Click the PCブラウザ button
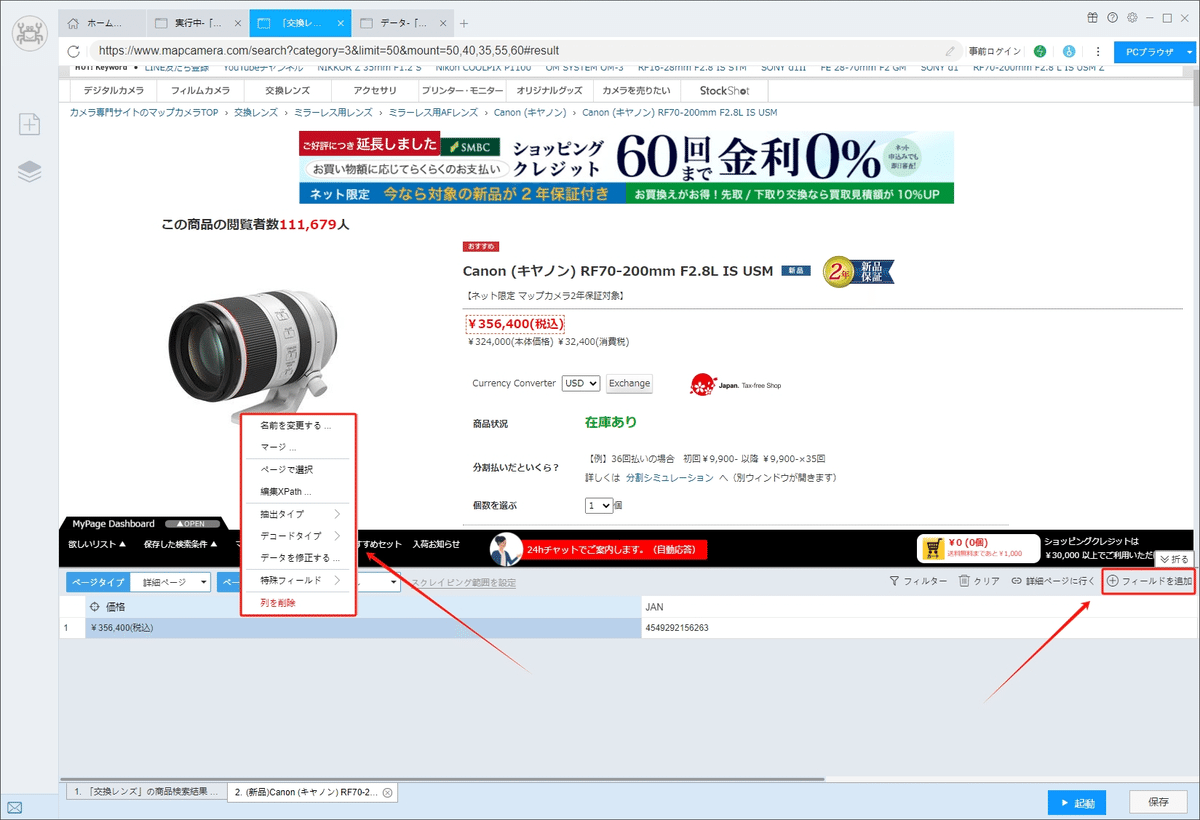 tap(1149, 51)
